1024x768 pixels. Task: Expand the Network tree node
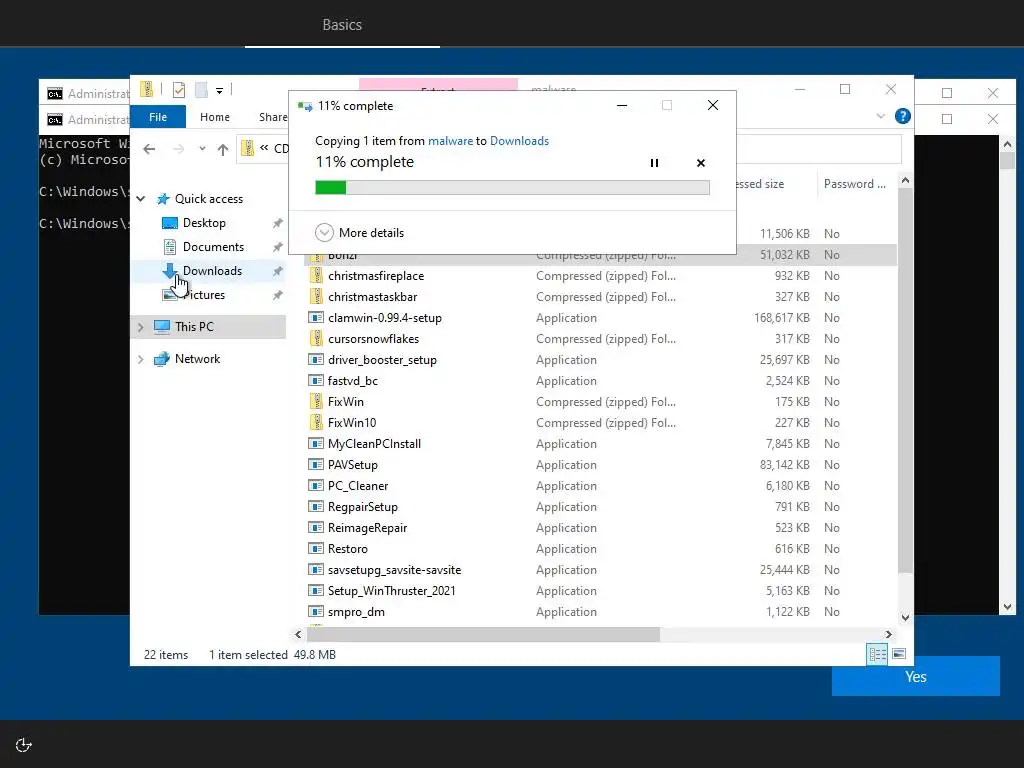pyautogui.click(x=140, y=359)
